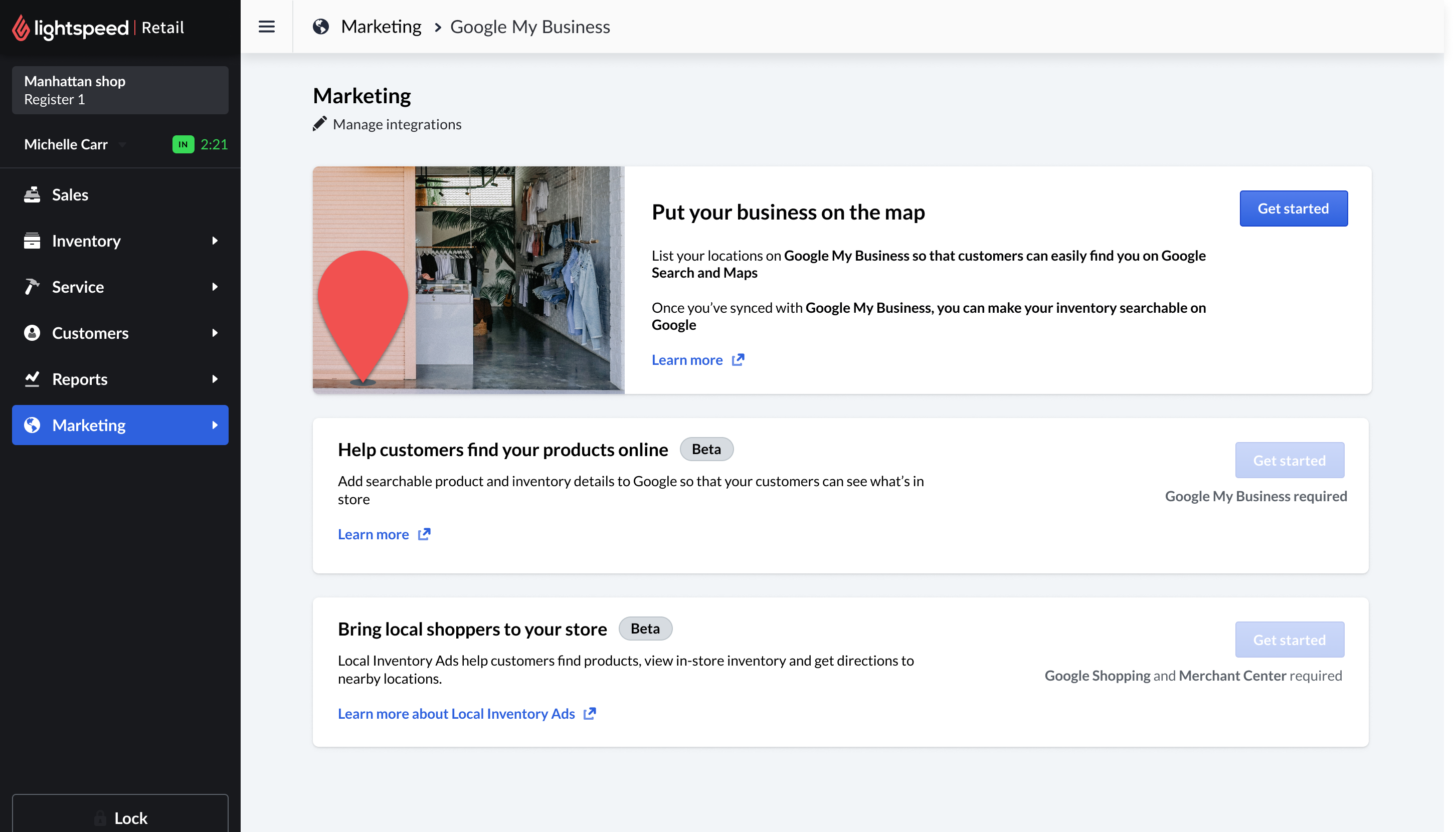Click the Lightspeed flame logo
Viewport: 1456px width, 832px height.
point(21,28)
